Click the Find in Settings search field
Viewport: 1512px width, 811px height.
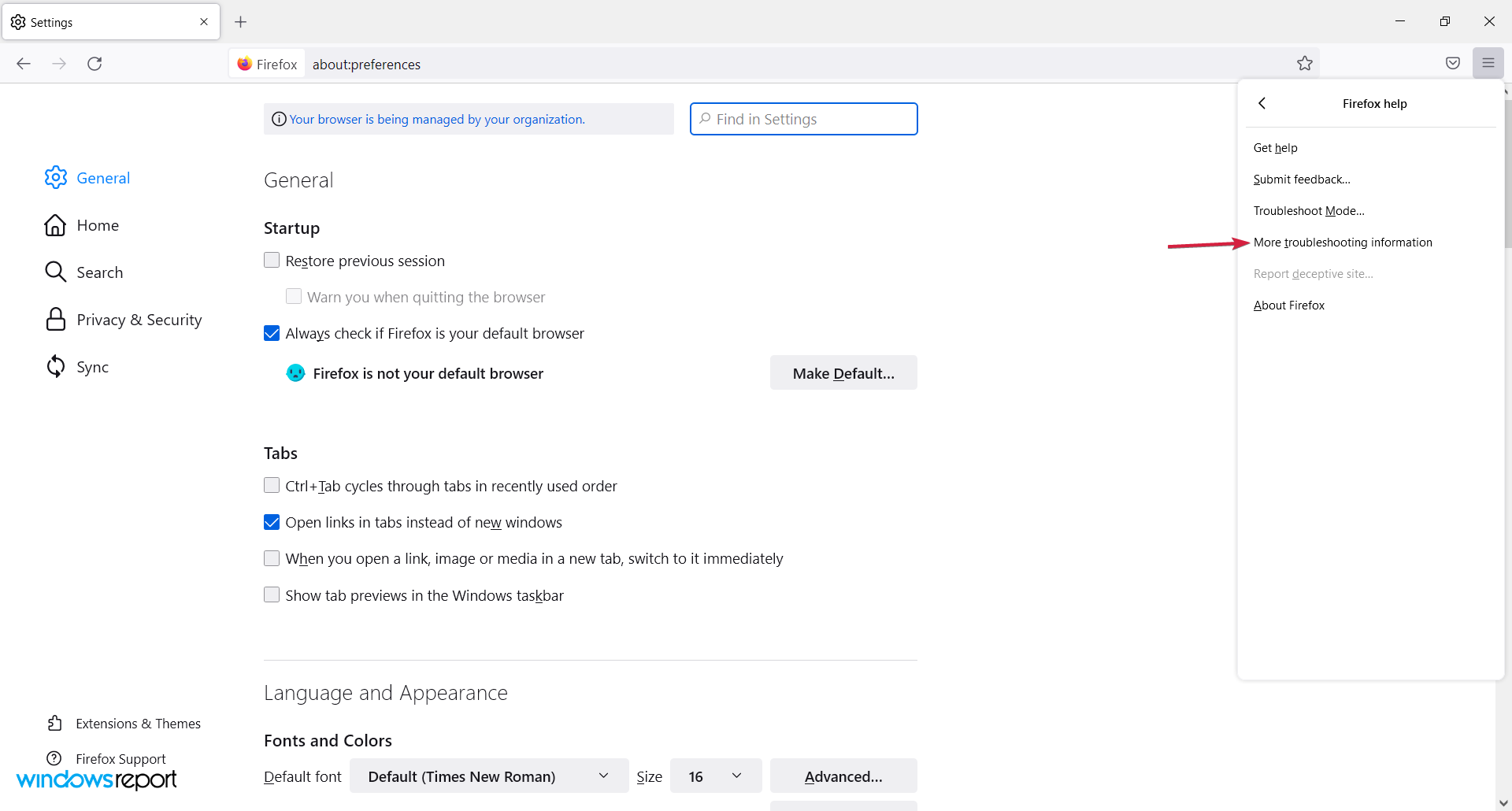tap(804, 119)
